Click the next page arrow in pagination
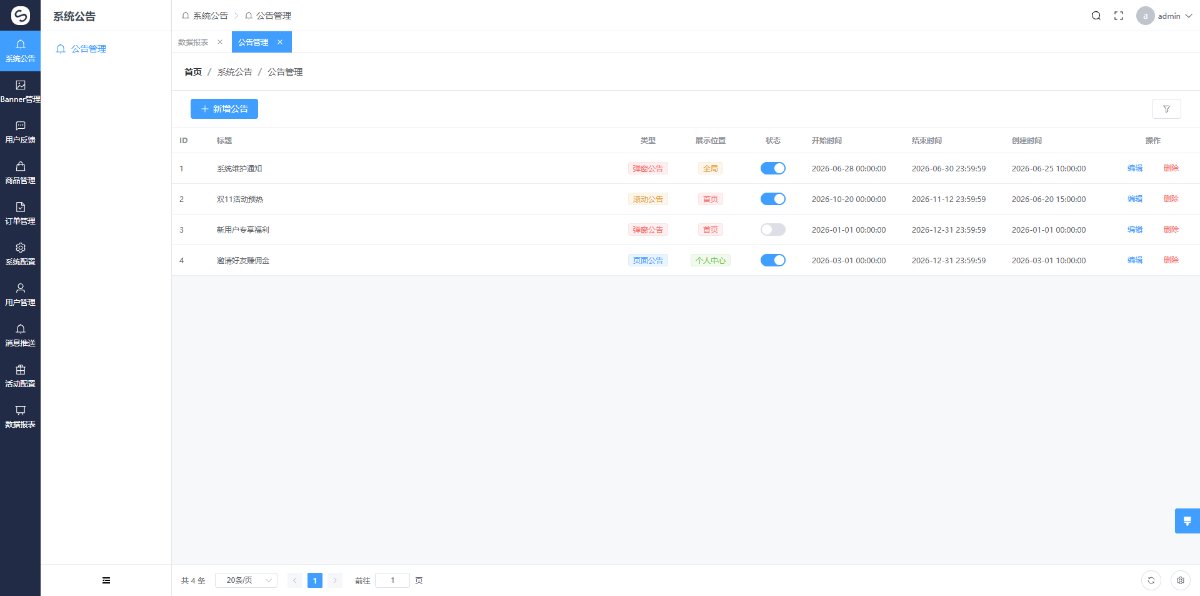The image size is (1200, 596). (335, 580)
